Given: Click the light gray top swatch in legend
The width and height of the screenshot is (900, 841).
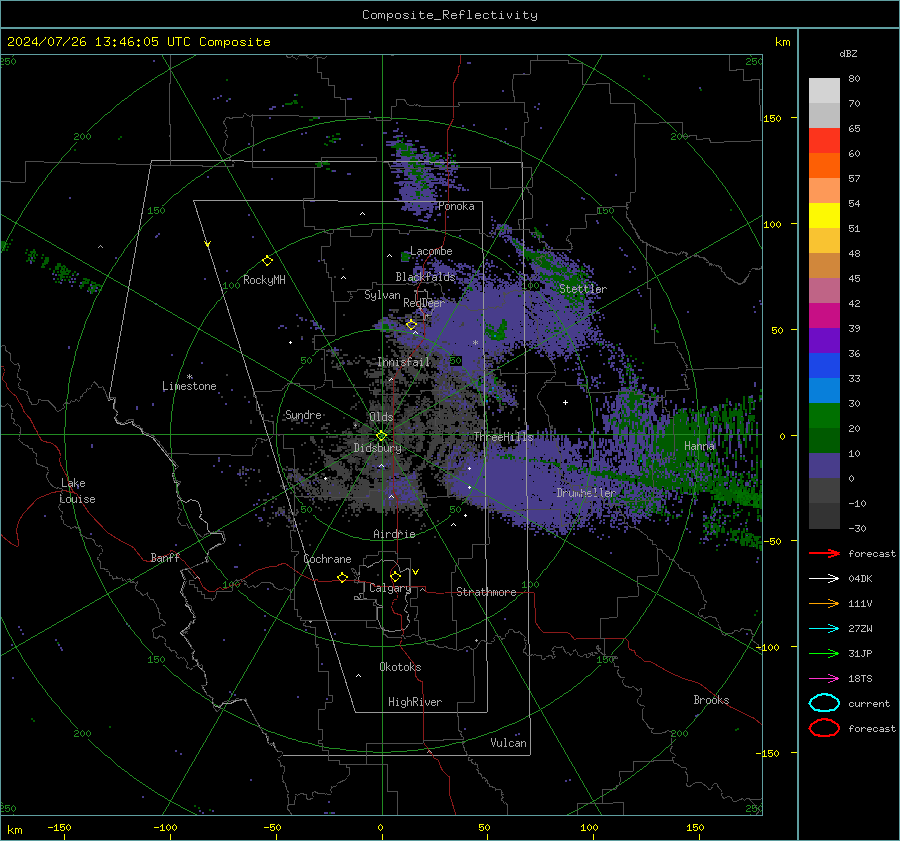Looking at the screenshot, I should click(824, 90).
